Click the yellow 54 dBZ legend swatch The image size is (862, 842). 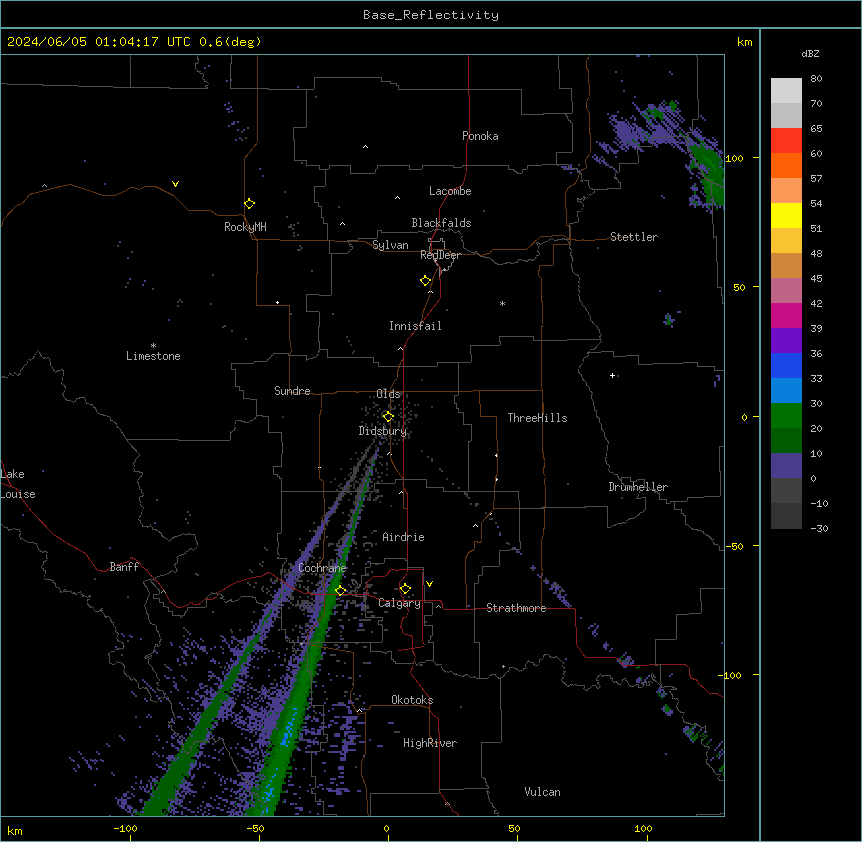tap(786, 215)
